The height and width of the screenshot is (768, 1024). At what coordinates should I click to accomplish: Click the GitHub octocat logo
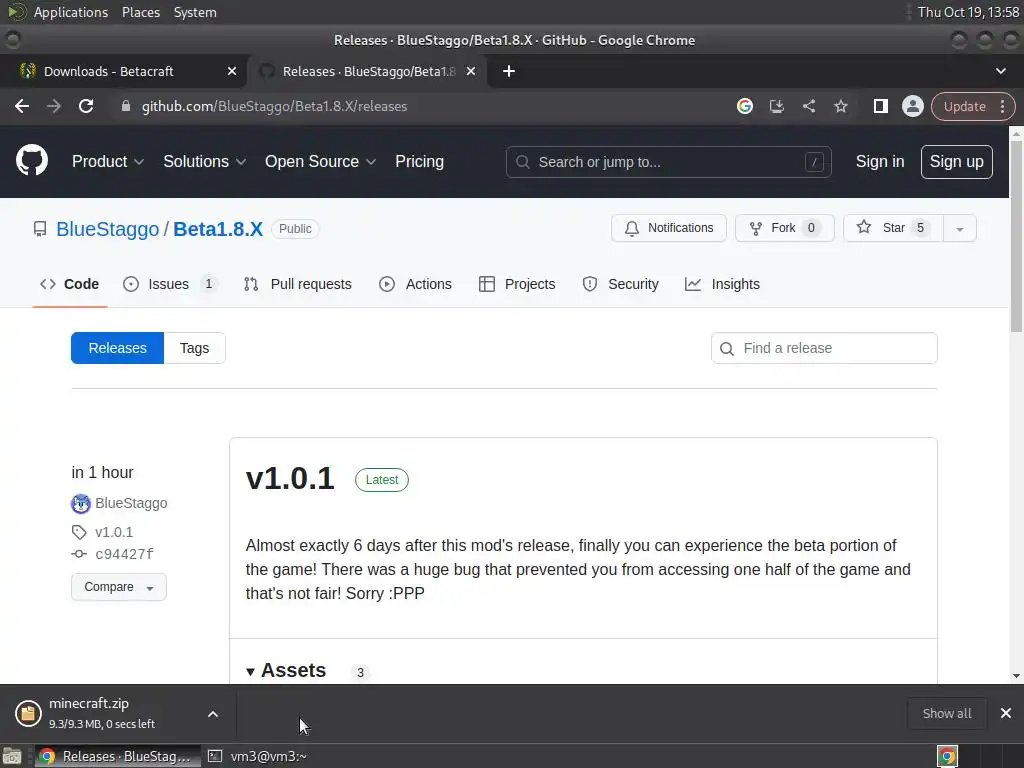tap(32, 161)
